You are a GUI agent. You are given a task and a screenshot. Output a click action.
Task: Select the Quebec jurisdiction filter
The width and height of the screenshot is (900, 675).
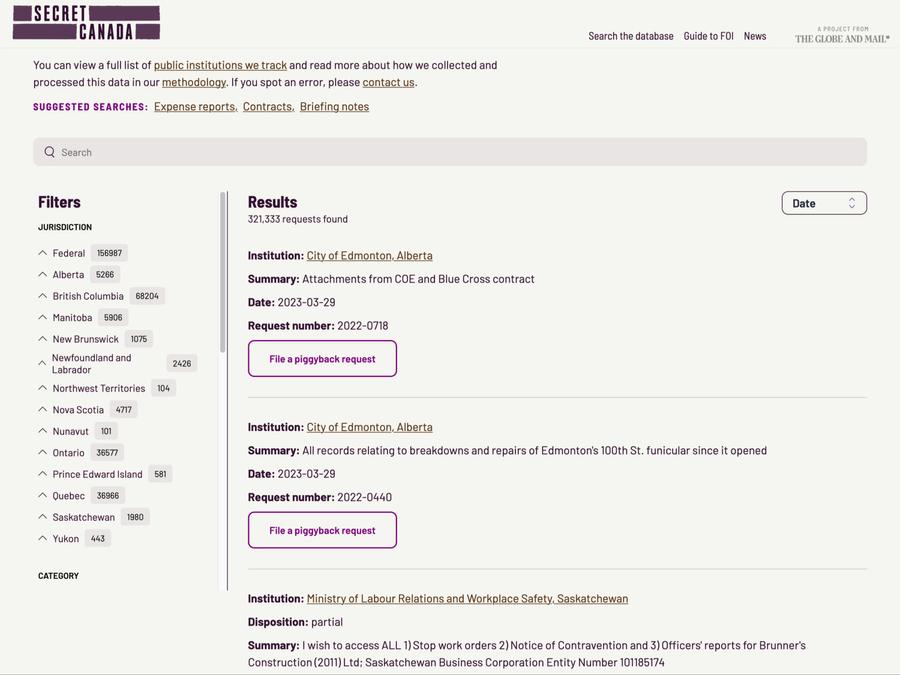[68, 496]
